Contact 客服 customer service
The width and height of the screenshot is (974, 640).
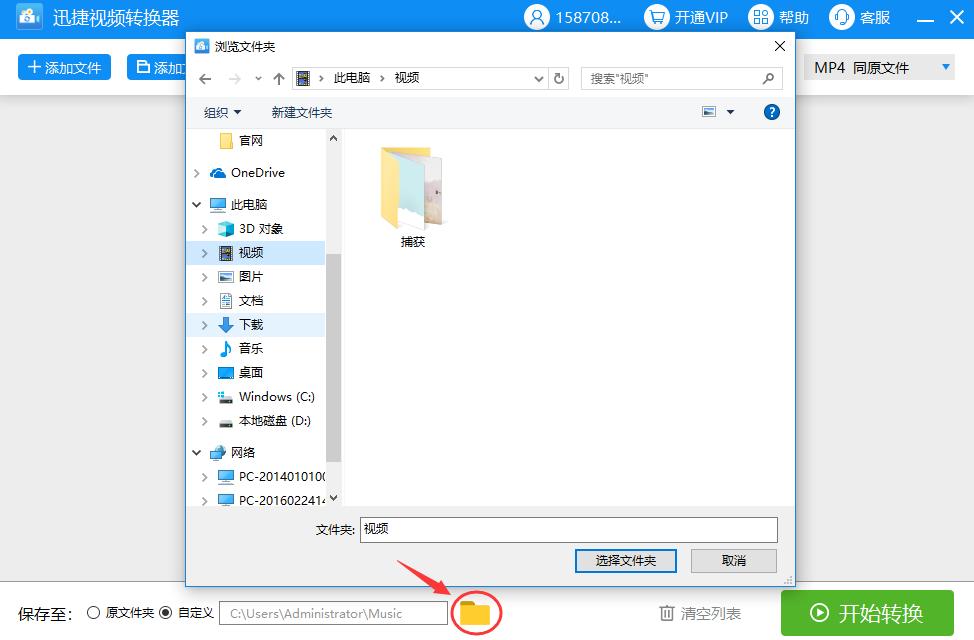(x=860, y=17)
